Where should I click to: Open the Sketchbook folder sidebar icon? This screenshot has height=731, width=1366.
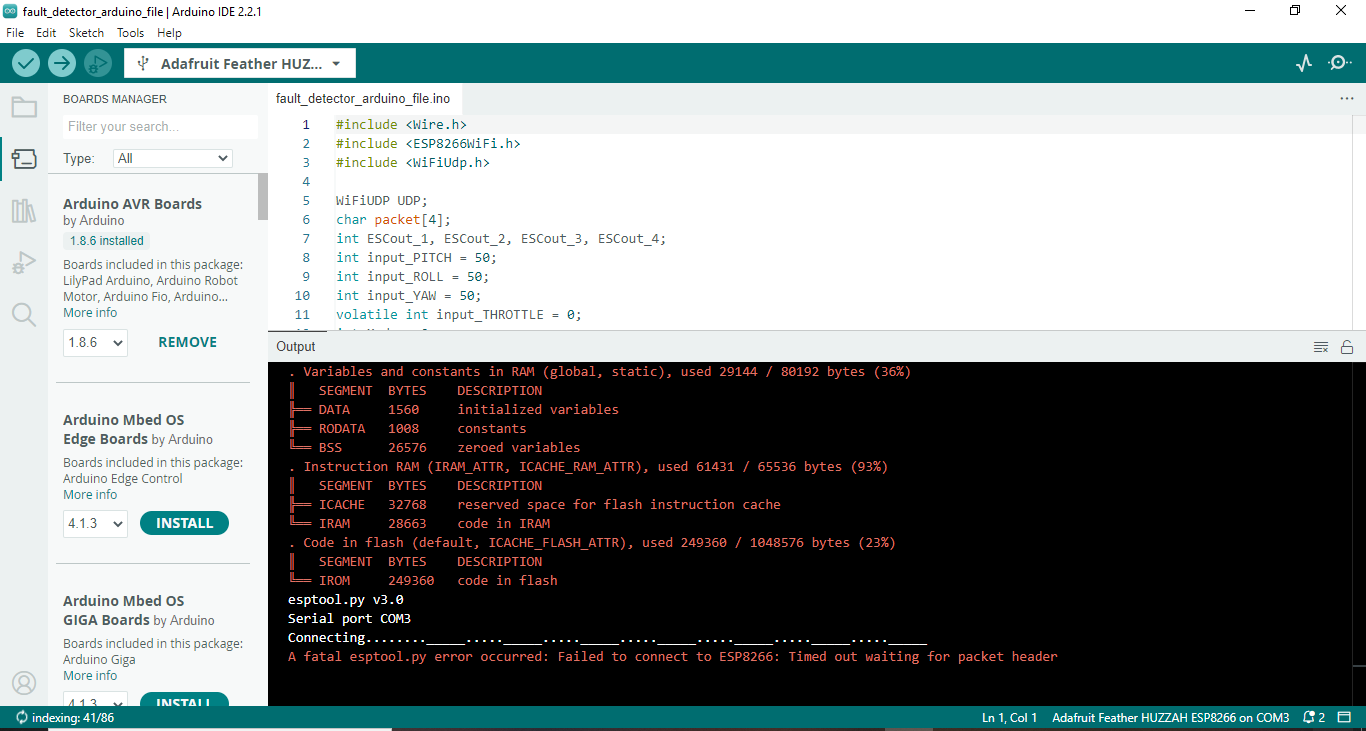24,107
